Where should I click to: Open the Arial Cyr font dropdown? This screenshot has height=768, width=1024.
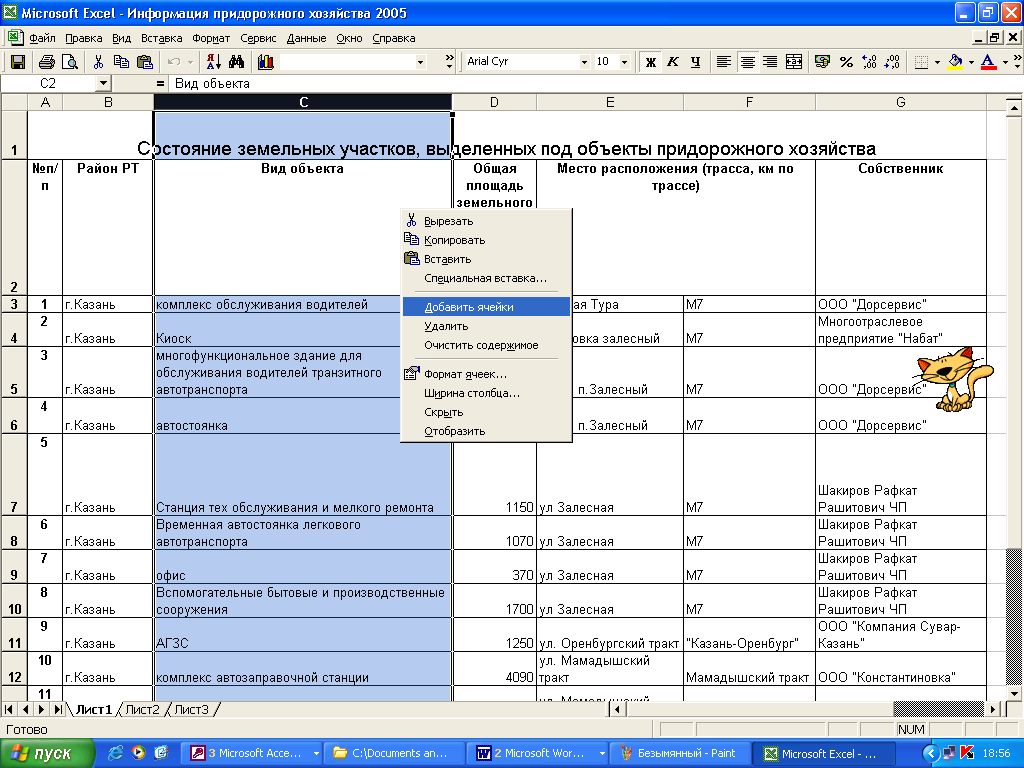(584, 62)
